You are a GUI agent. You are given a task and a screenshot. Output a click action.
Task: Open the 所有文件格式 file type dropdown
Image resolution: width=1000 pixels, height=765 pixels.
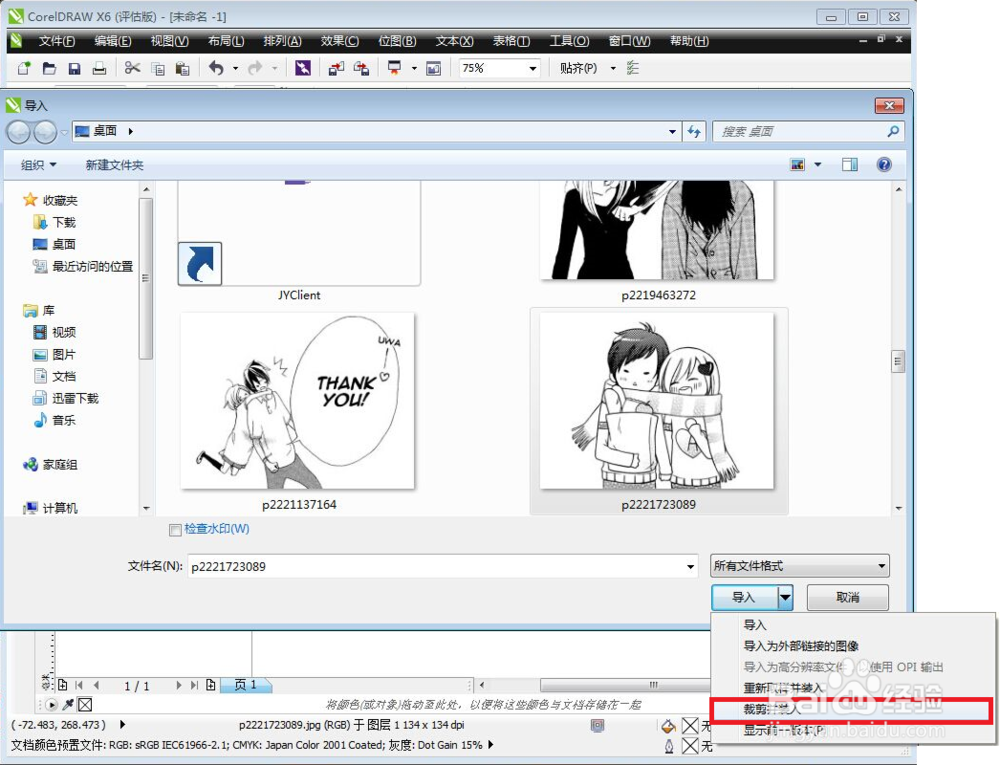coord(881,565)
